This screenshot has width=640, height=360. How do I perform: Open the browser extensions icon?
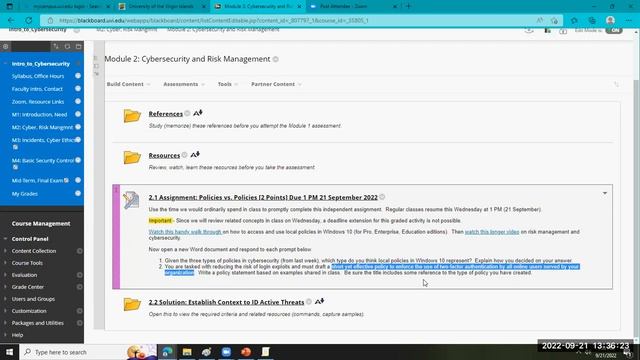coord(574,20)
